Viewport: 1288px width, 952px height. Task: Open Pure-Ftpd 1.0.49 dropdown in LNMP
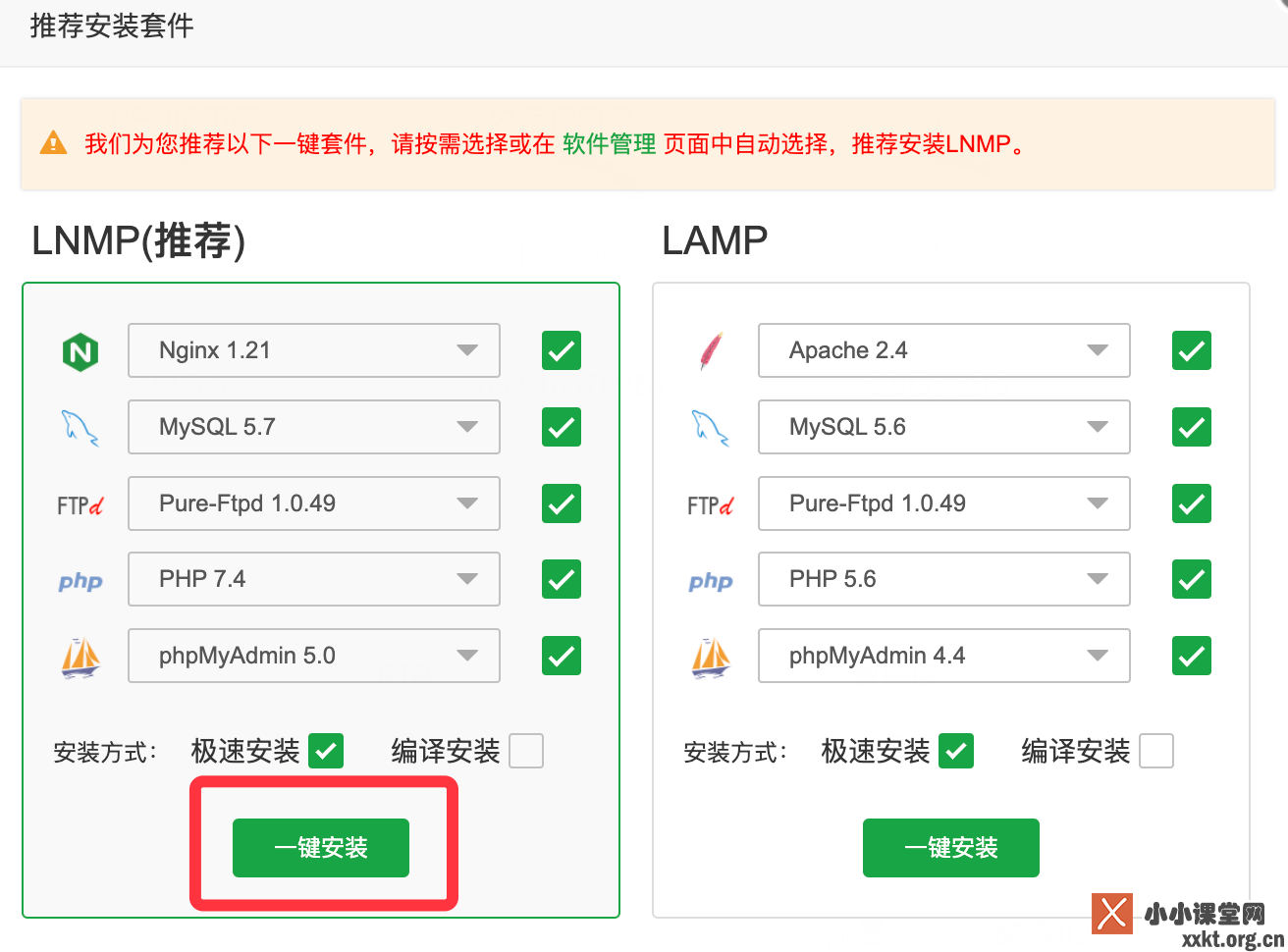314,503
